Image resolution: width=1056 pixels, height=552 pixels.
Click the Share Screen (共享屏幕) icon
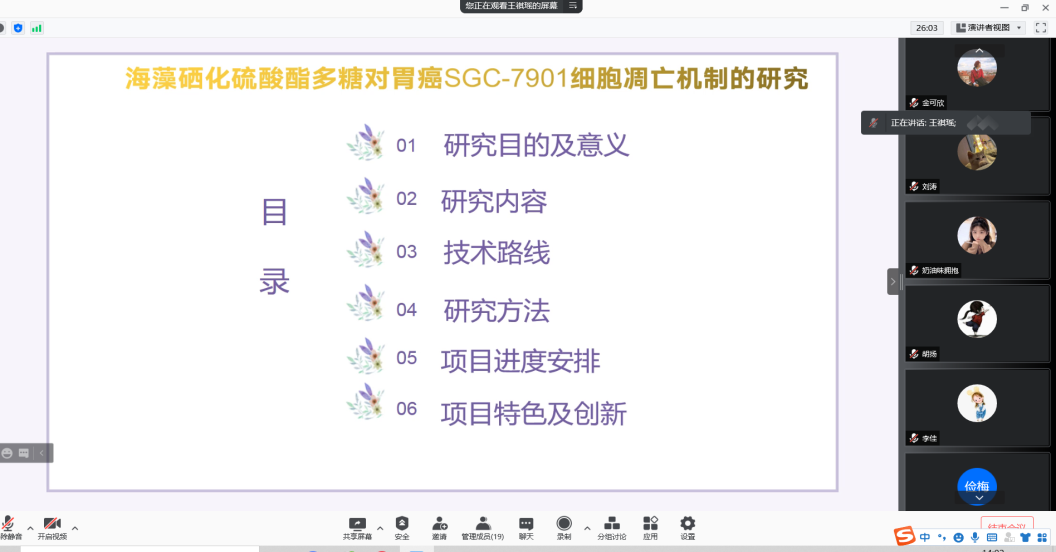(x=357, y=524)
